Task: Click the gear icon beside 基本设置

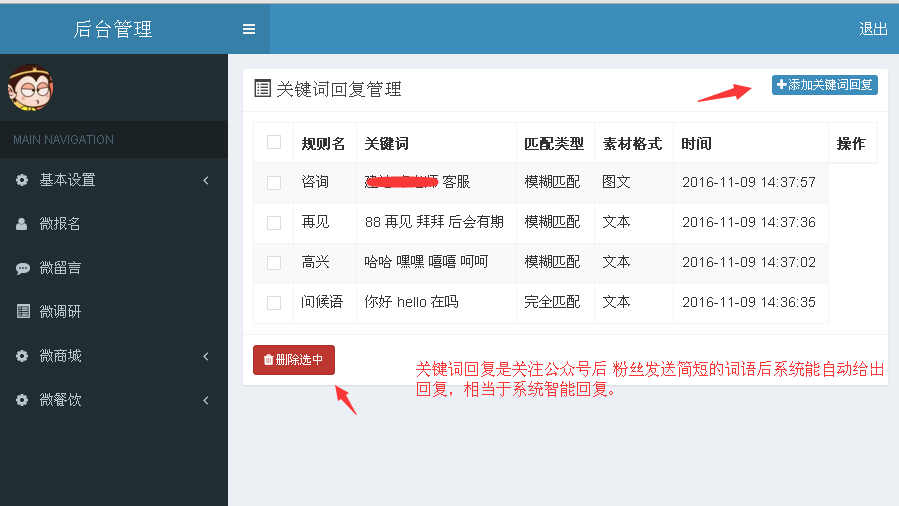Action: (x=22, y=180)
